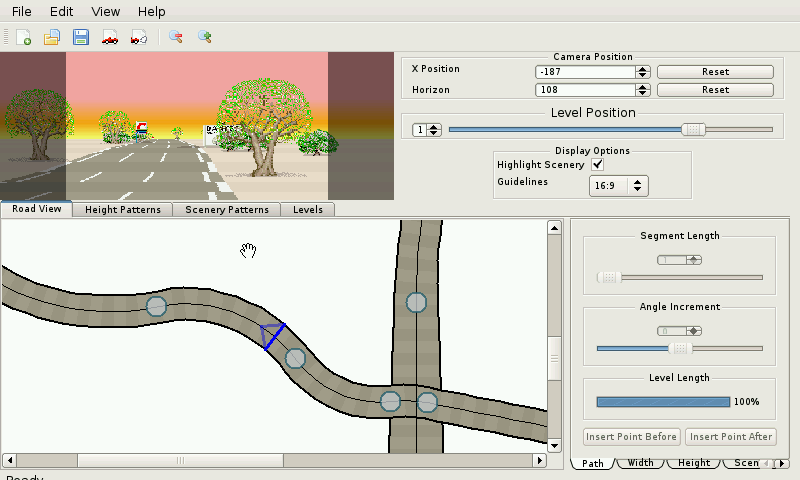Switch to the Scenery Patterns tab
The image size is (800, 480).
(x=229, y=210)
